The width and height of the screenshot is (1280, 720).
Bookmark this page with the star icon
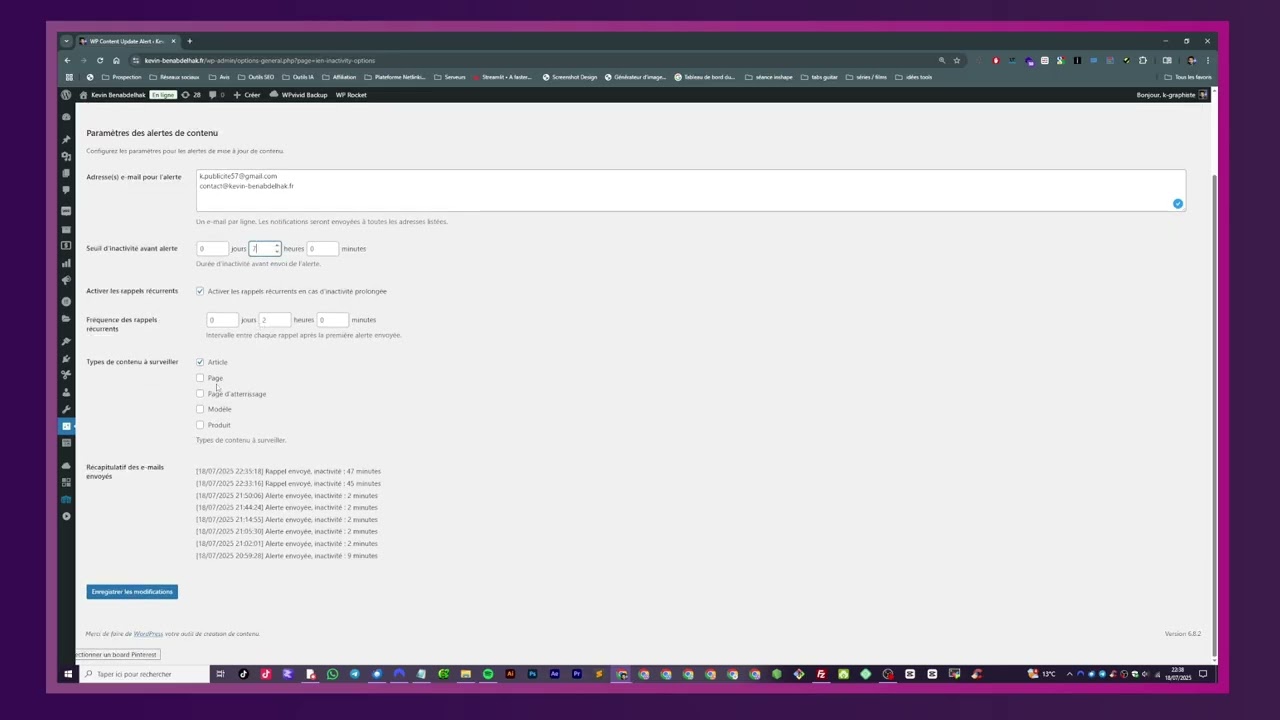957,60
